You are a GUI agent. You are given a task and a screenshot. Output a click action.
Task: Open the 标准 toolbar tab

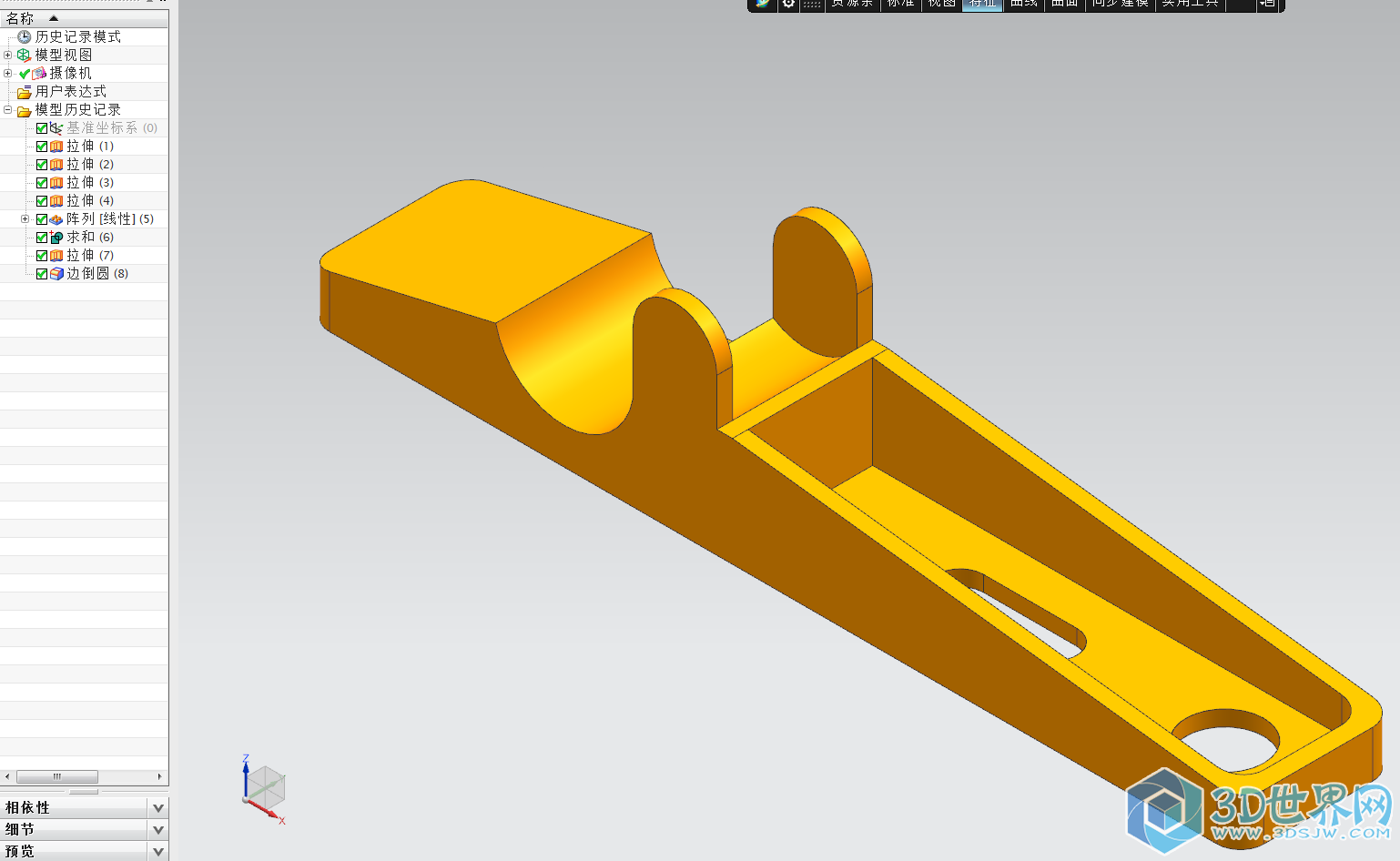click(x=900, y=4)
